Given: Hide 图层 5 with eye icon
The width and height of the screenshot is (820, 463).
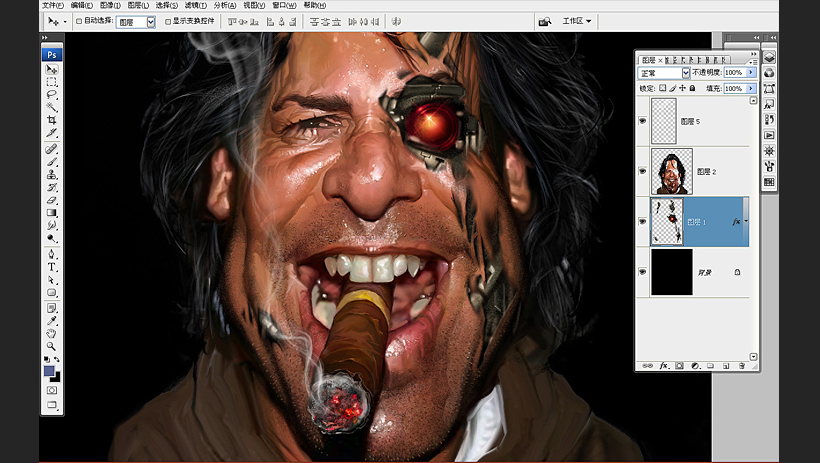Looking at the screenshot, I should click(x=643, y=121).
